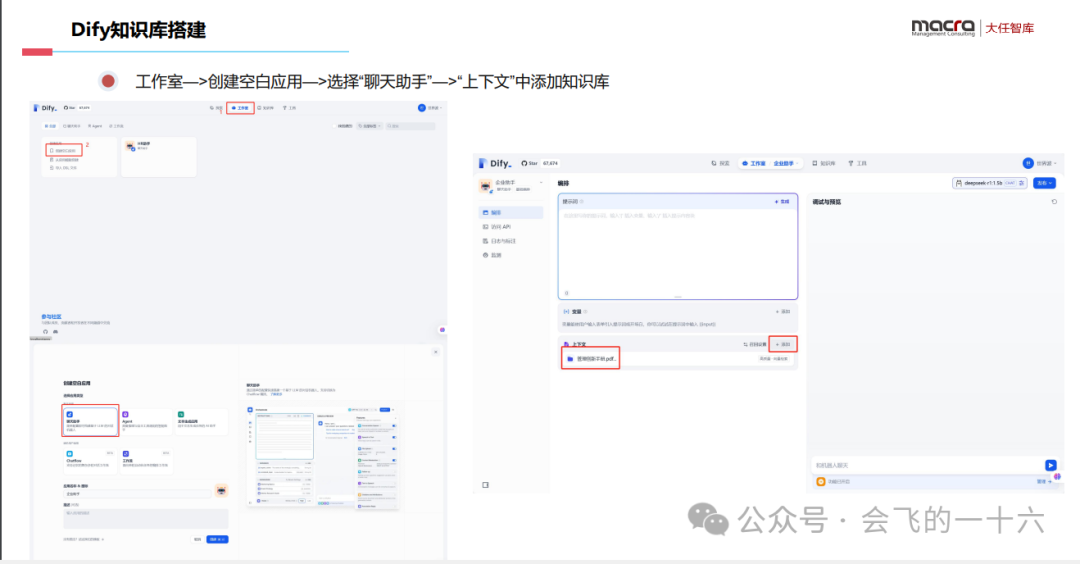1080x564 pixels.
Task: Click the refresh icon in 调试与预览
Action: point(1054,202)
